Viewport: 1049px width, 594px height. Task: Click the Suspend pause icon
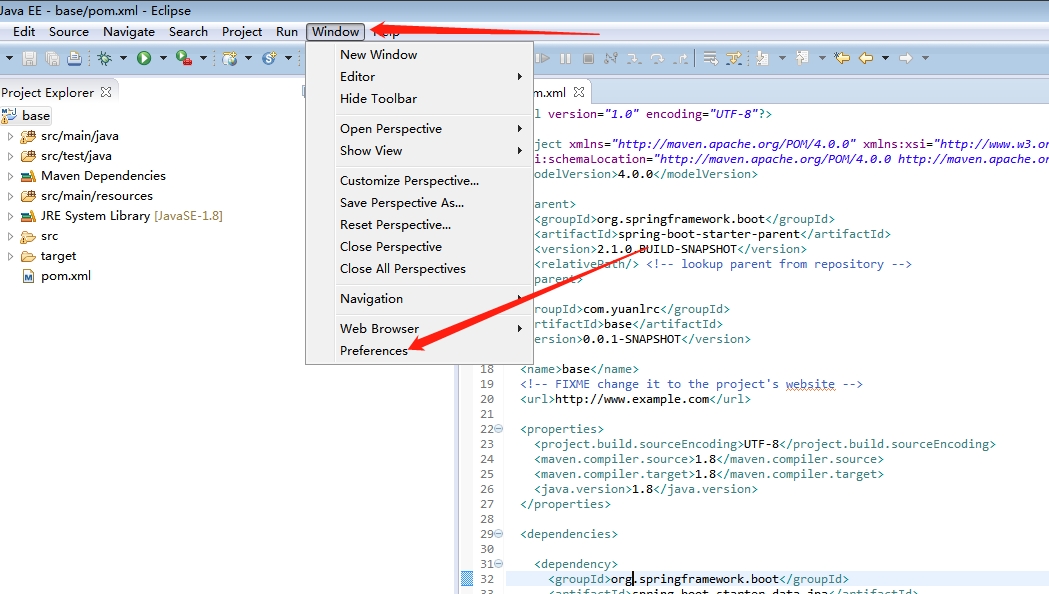pyautogui.click(x=565, y=58)
